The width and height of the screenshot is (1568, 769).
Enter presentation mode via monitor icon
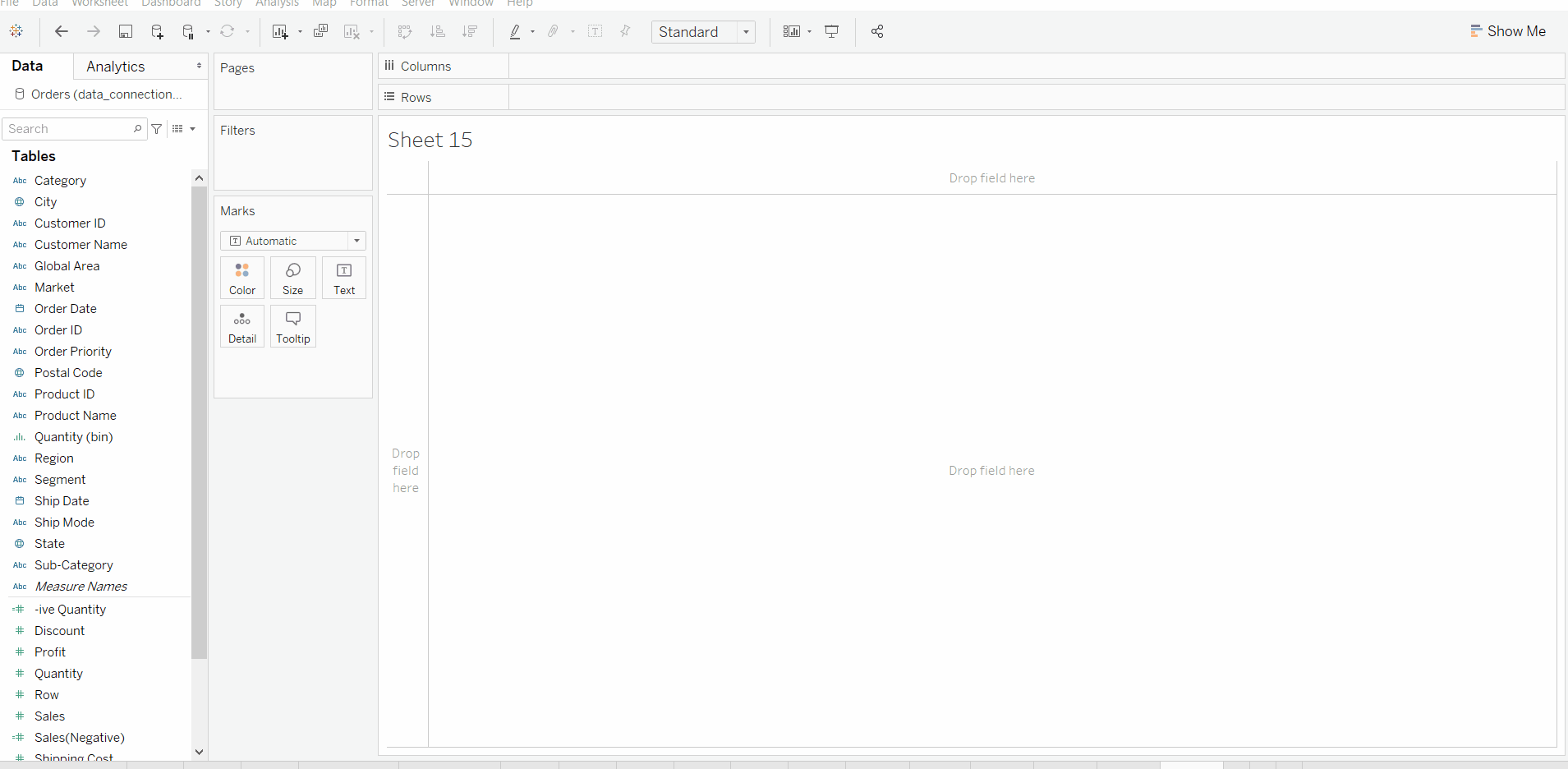[x=832, y=31]
